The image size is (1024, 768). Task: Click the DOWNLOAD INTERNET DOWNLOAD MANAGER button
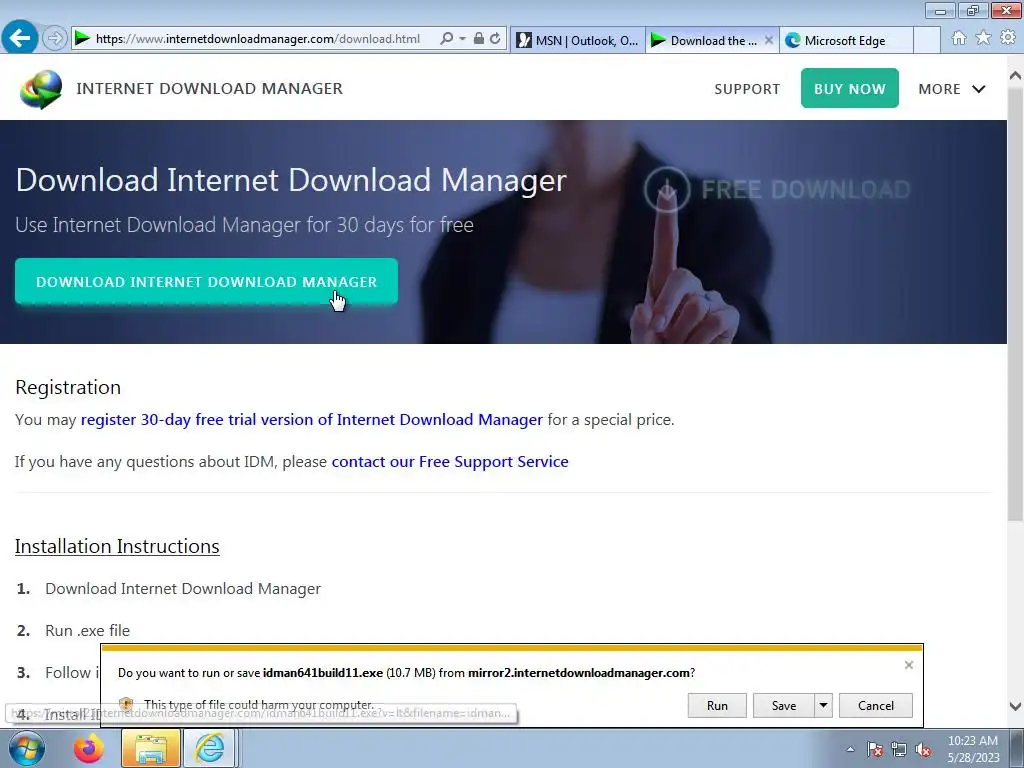click(206, 281)
